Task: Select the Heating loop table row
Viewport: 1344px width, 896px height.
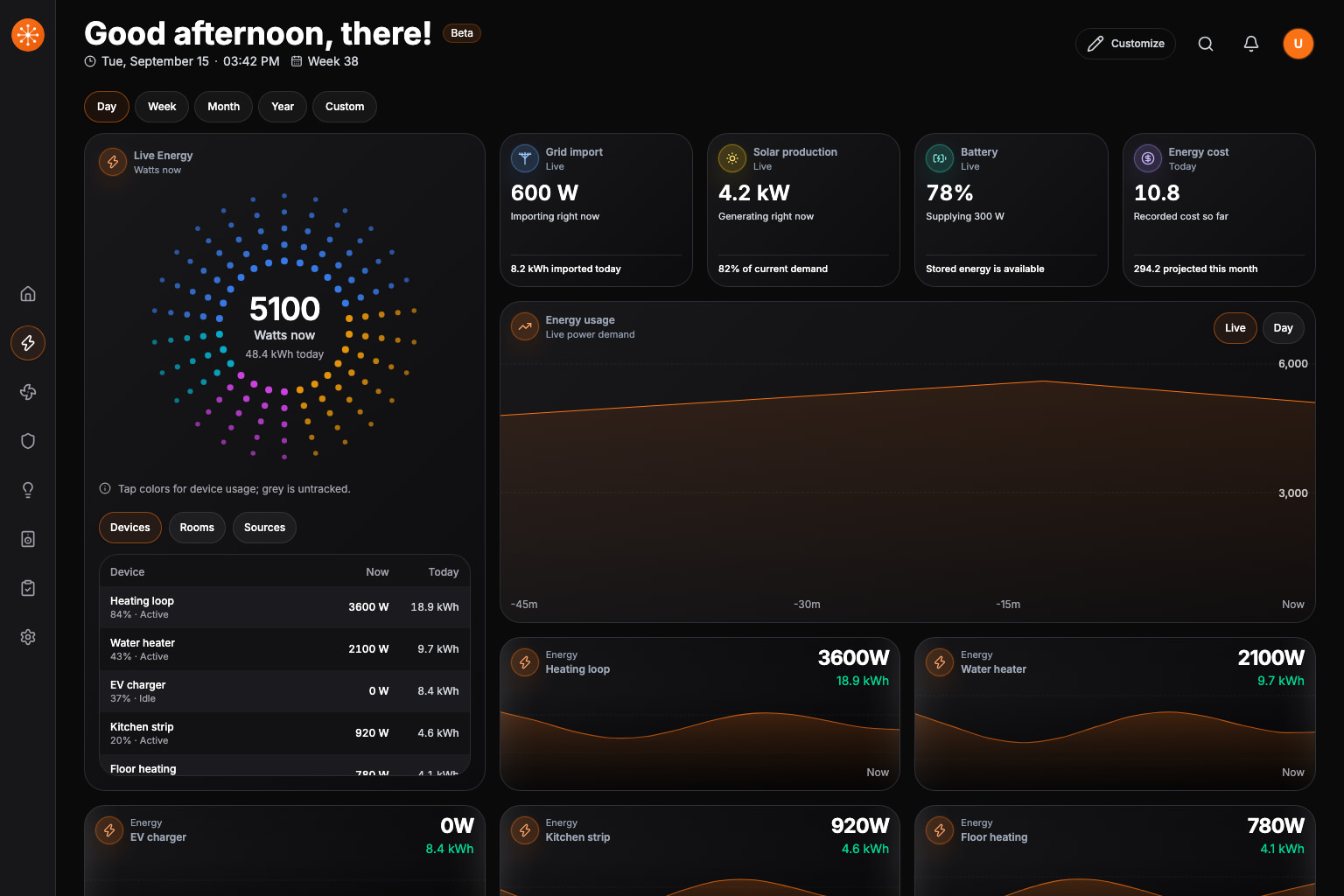Action: (x=284, y=607)
